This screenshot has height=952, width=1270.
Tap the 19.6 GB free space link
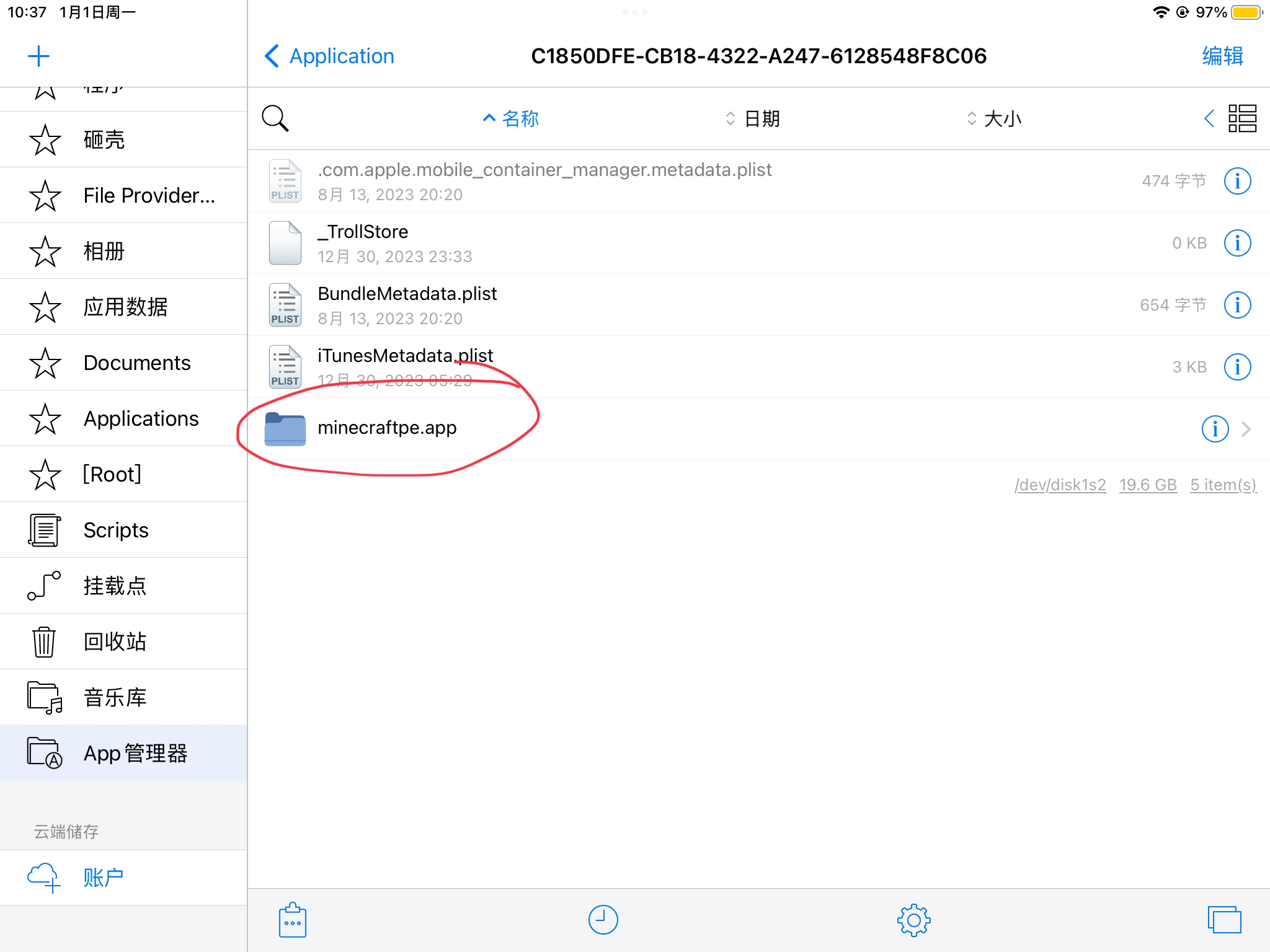[1148, 485]
